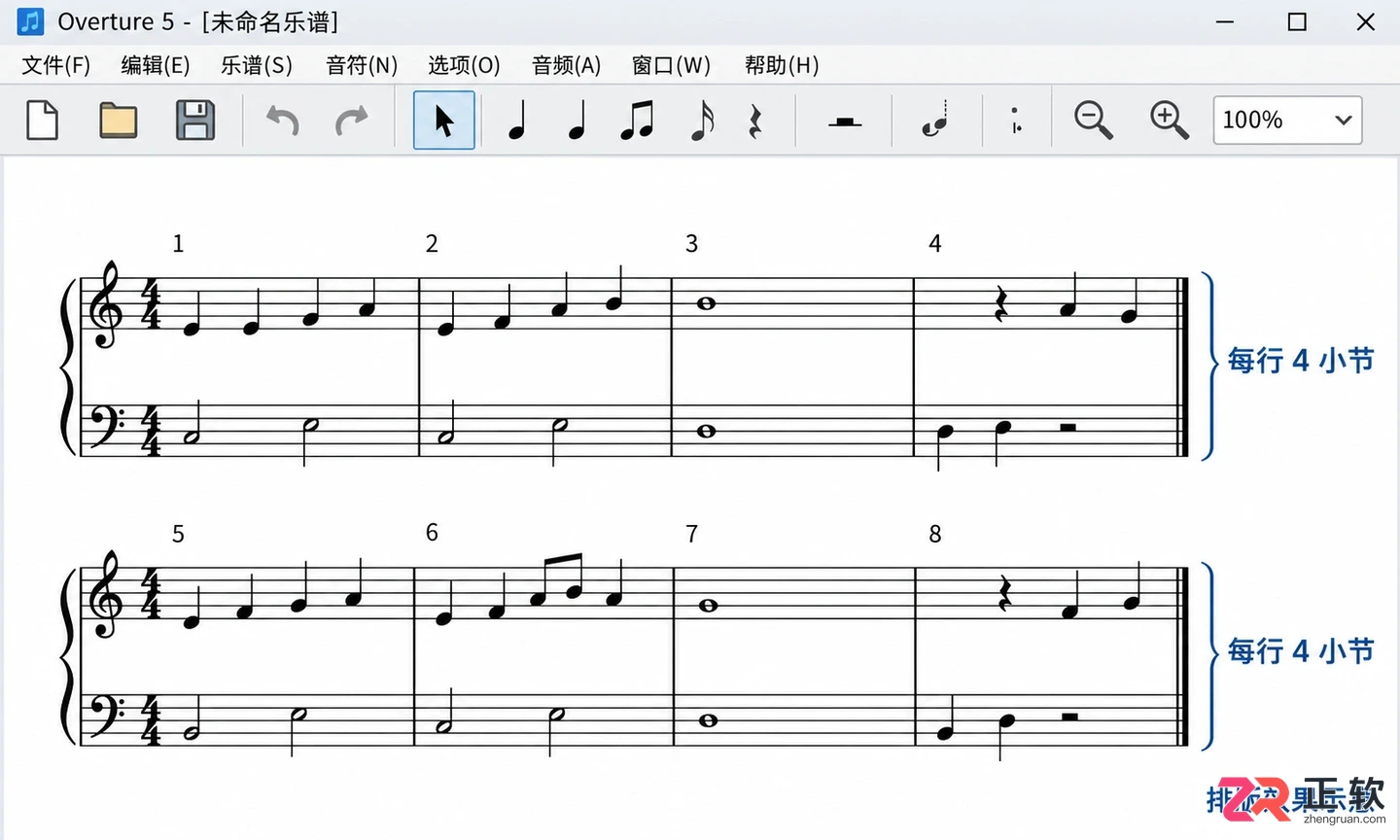Image resolution: width=1400 pixels, height=840 pixels.
Task: Redo the last undone edit
Action: click(352, 121)
